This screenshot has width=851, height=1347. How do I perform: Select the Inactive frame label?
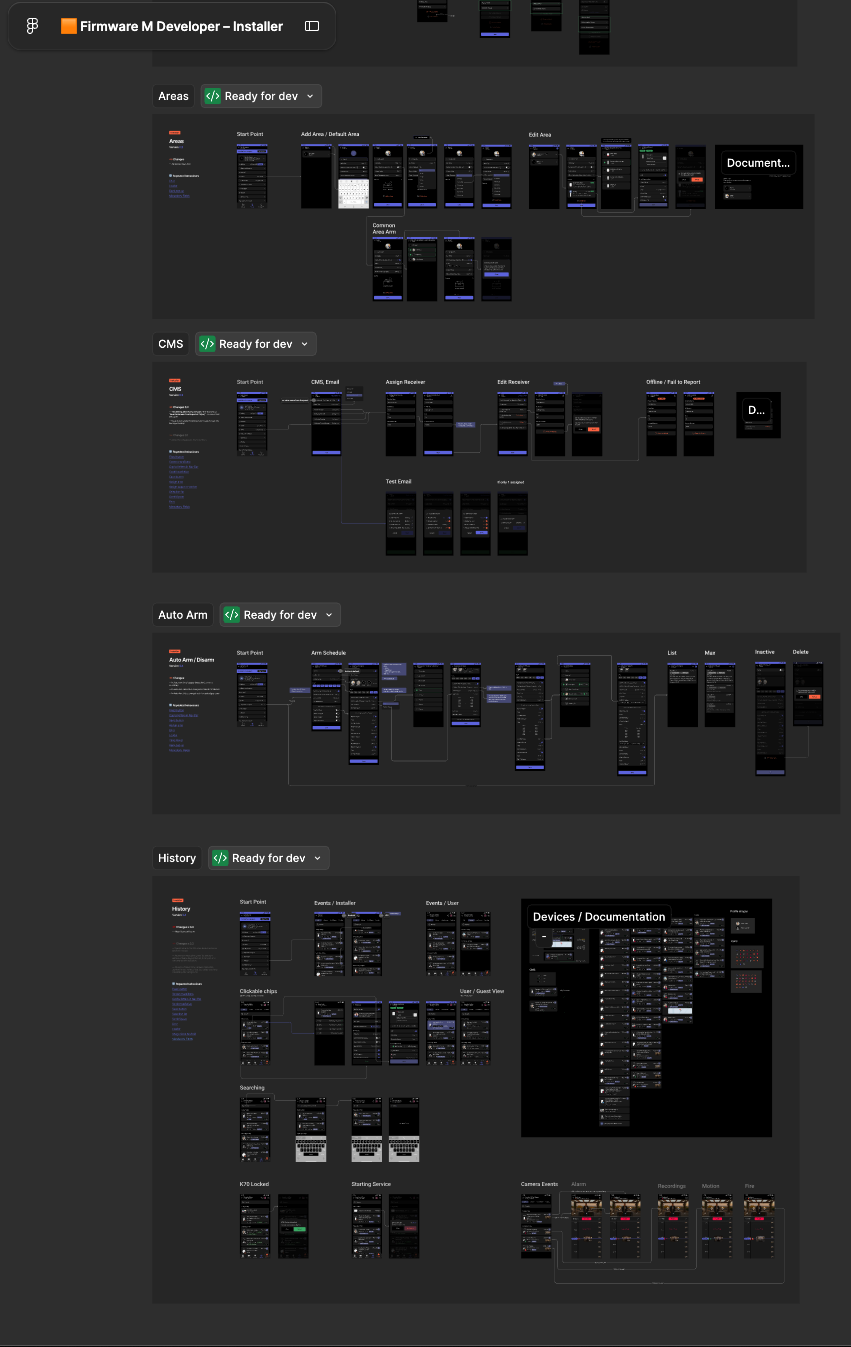click(765, 652)
